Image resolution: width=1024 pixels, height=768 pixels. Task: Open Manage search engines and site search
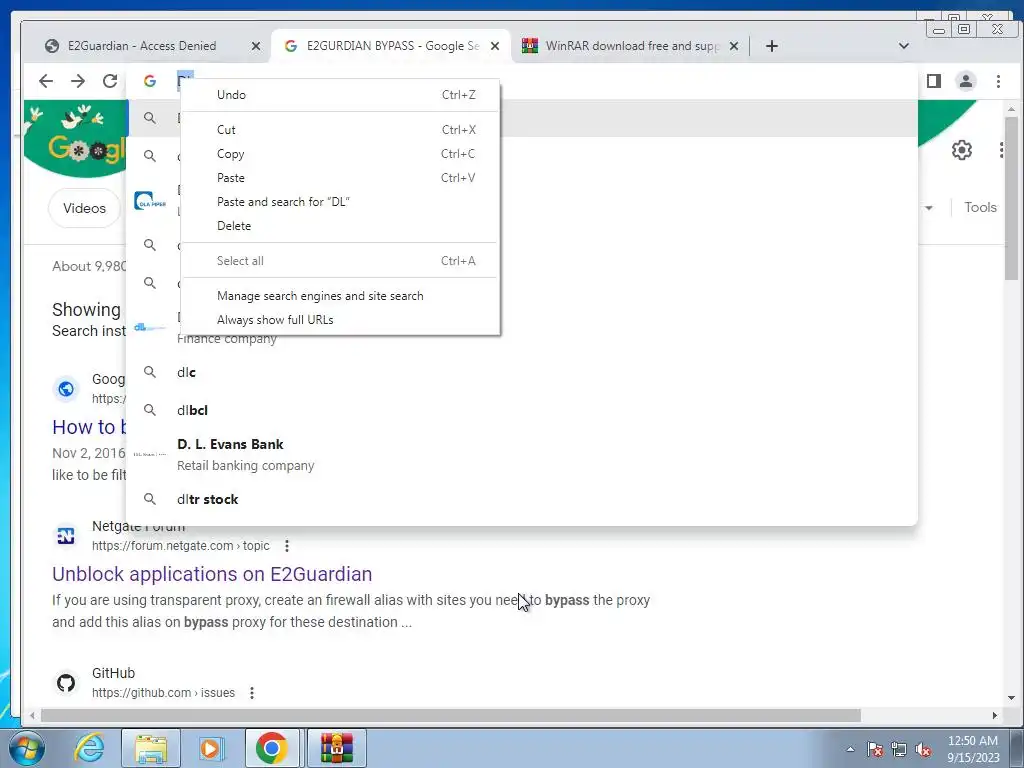click(340, 296)
